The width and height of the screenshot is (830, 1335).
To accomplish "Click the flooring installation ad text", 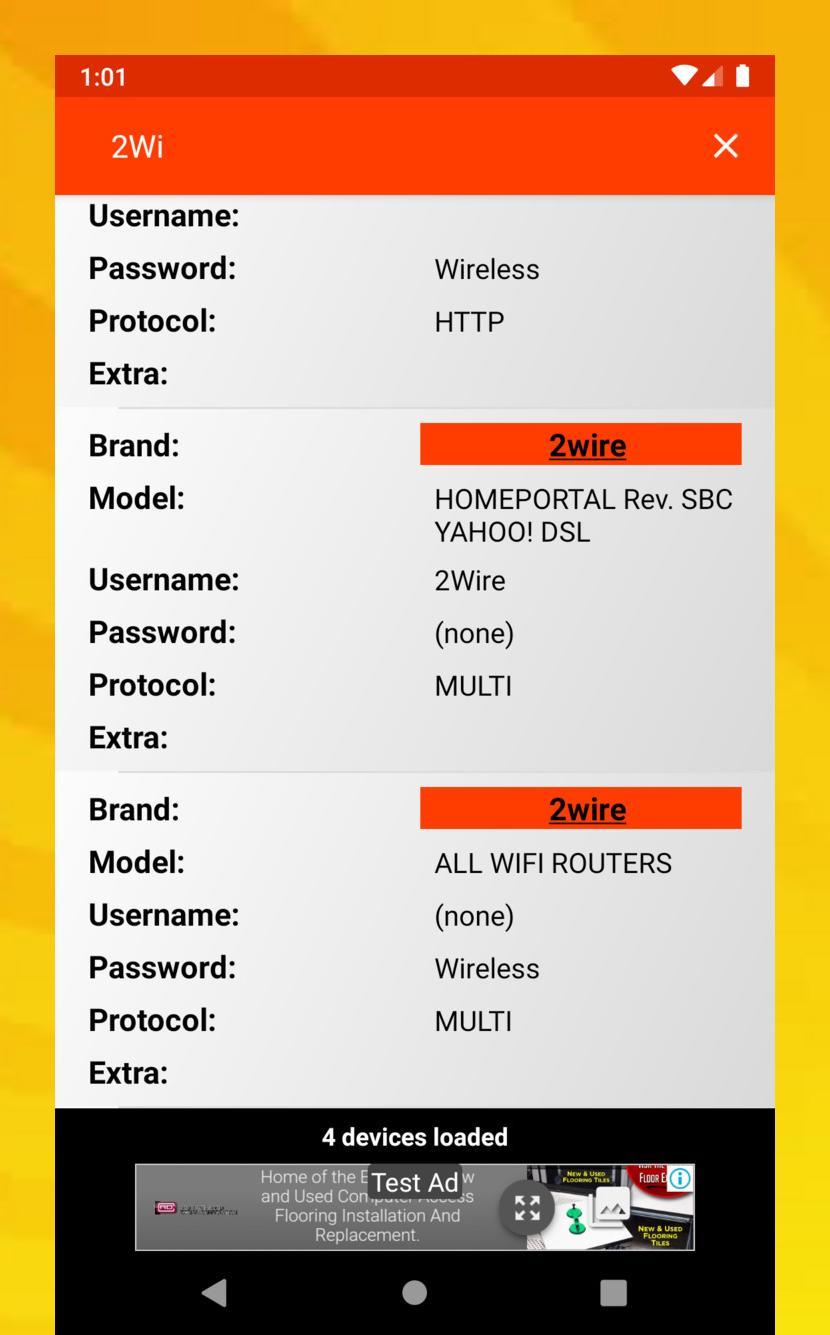I will pyautogui.click(x=365, y=1216).
